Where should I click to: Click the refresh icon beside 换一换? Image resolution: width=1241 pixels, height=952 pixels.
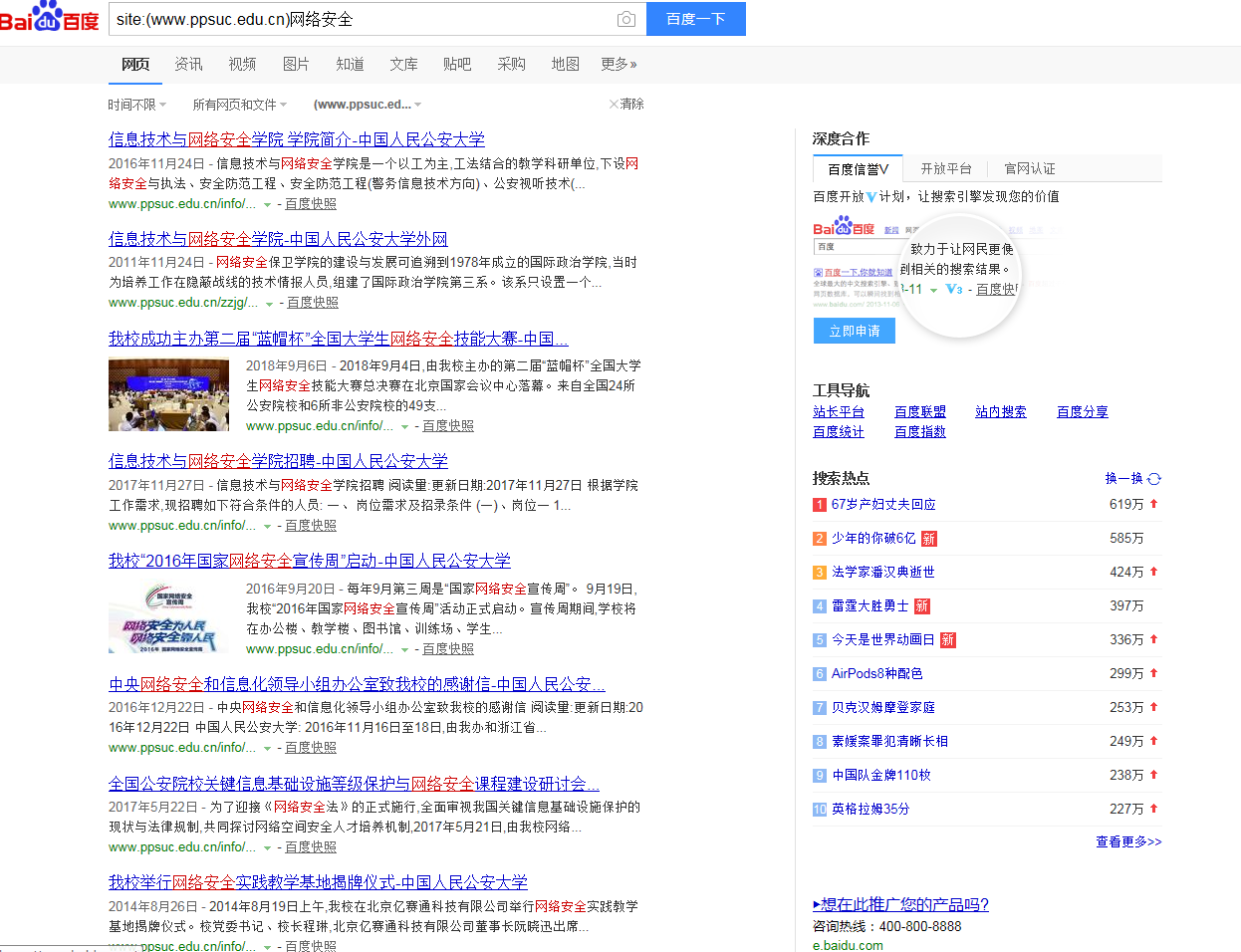pyautogui.click(x=1154, y=479)
